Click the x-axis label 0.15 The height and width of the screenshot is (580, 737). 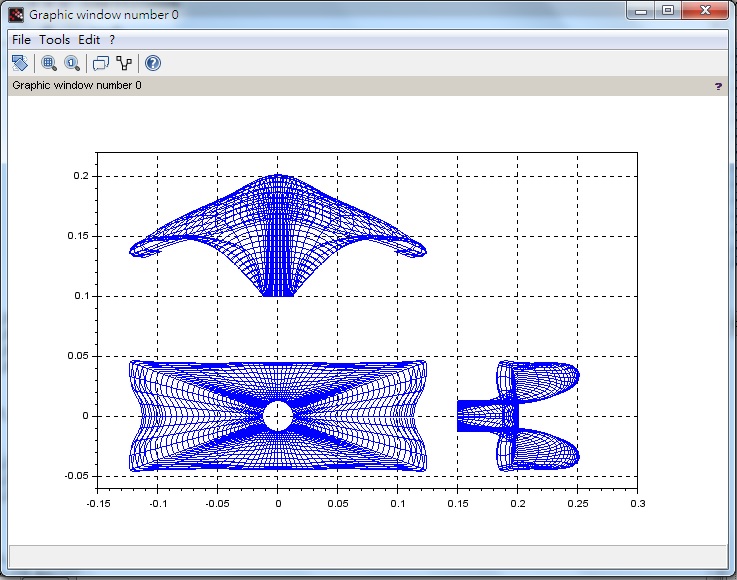click(x=458, y=504)
